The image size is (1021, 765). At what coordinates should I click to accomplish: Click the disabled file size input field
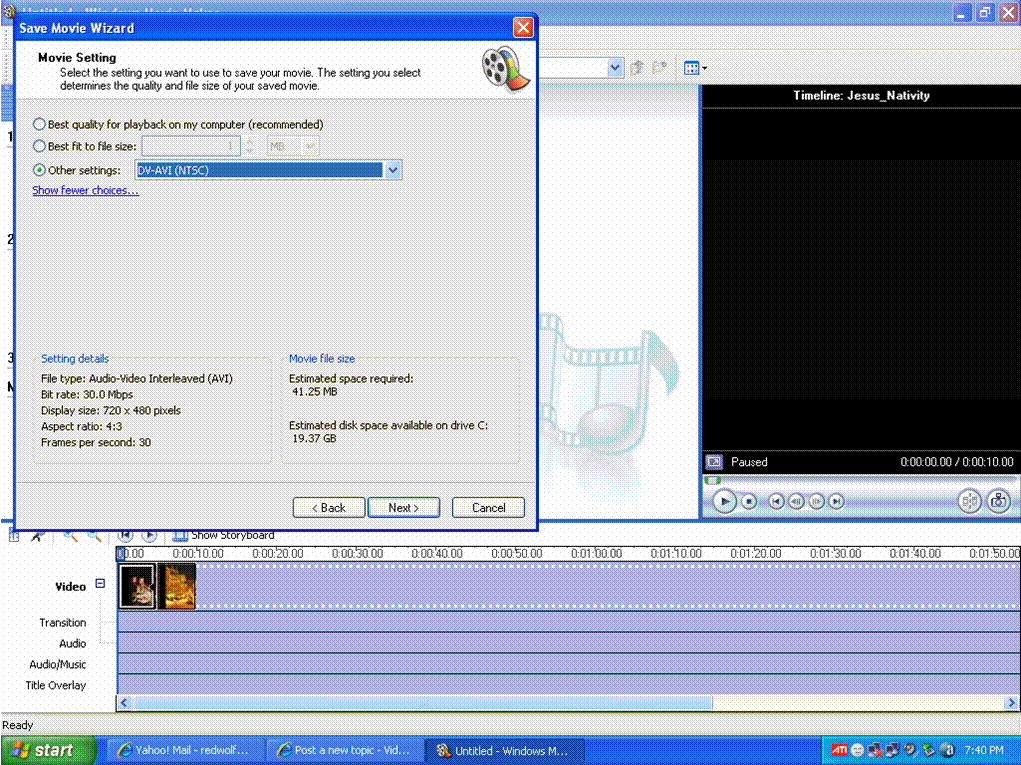pos(191,146)
